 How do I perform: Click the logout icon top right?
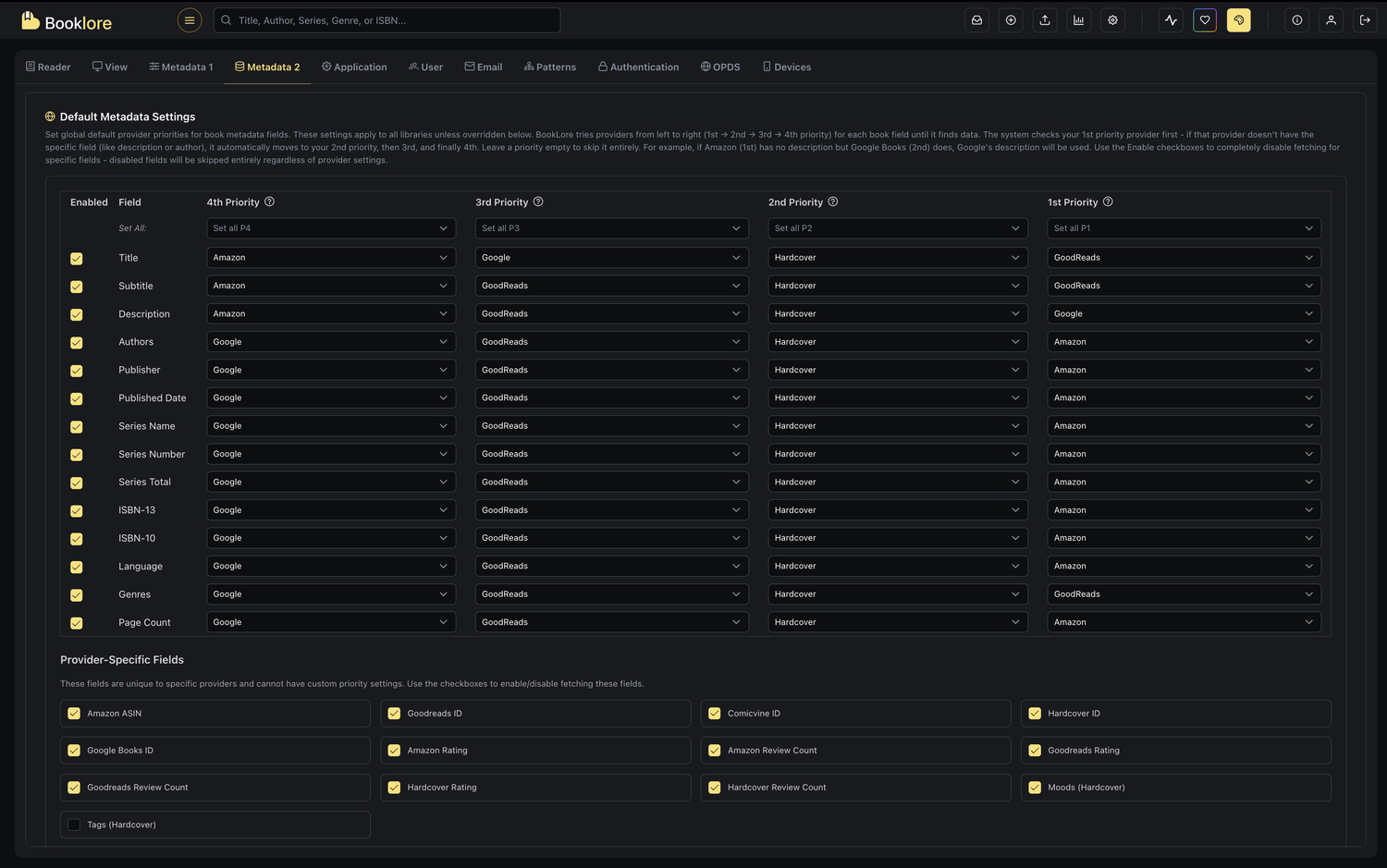1365,19
